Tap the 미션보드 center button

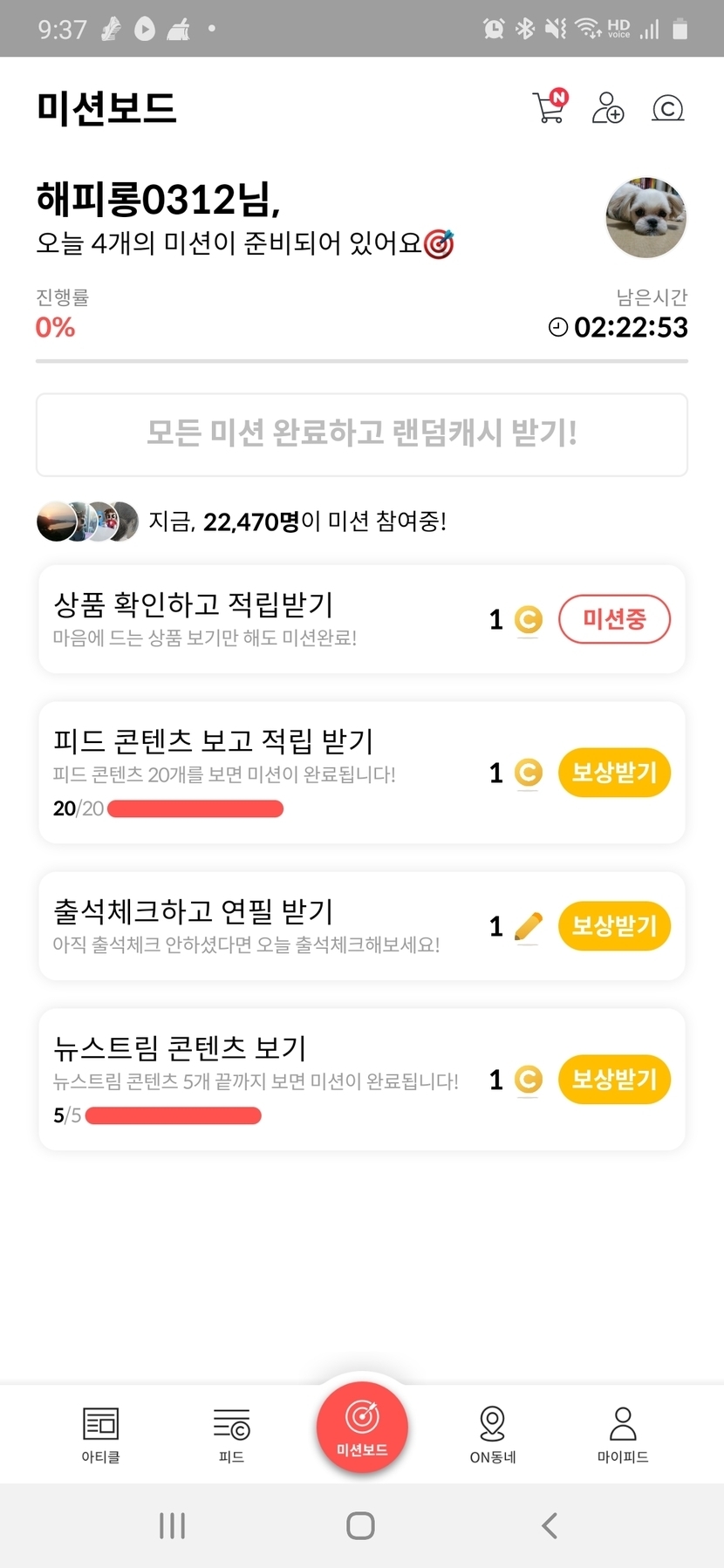click(362, 1428)
